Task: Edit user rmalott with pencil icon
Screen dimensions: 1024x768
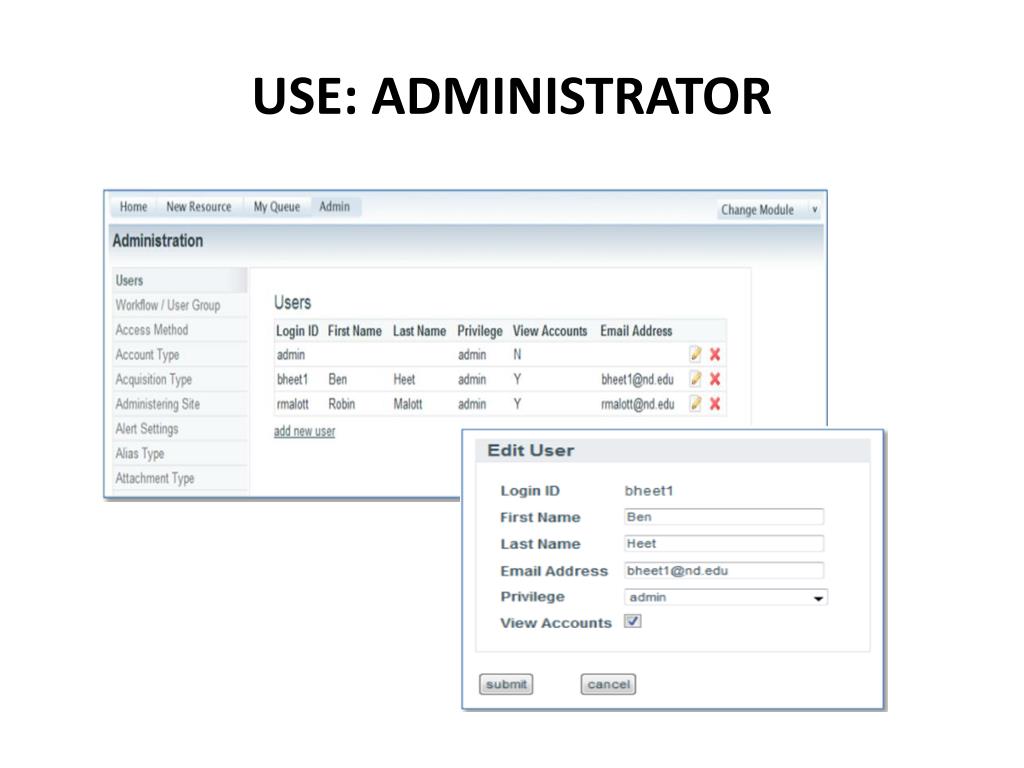Action: point(696,404)
